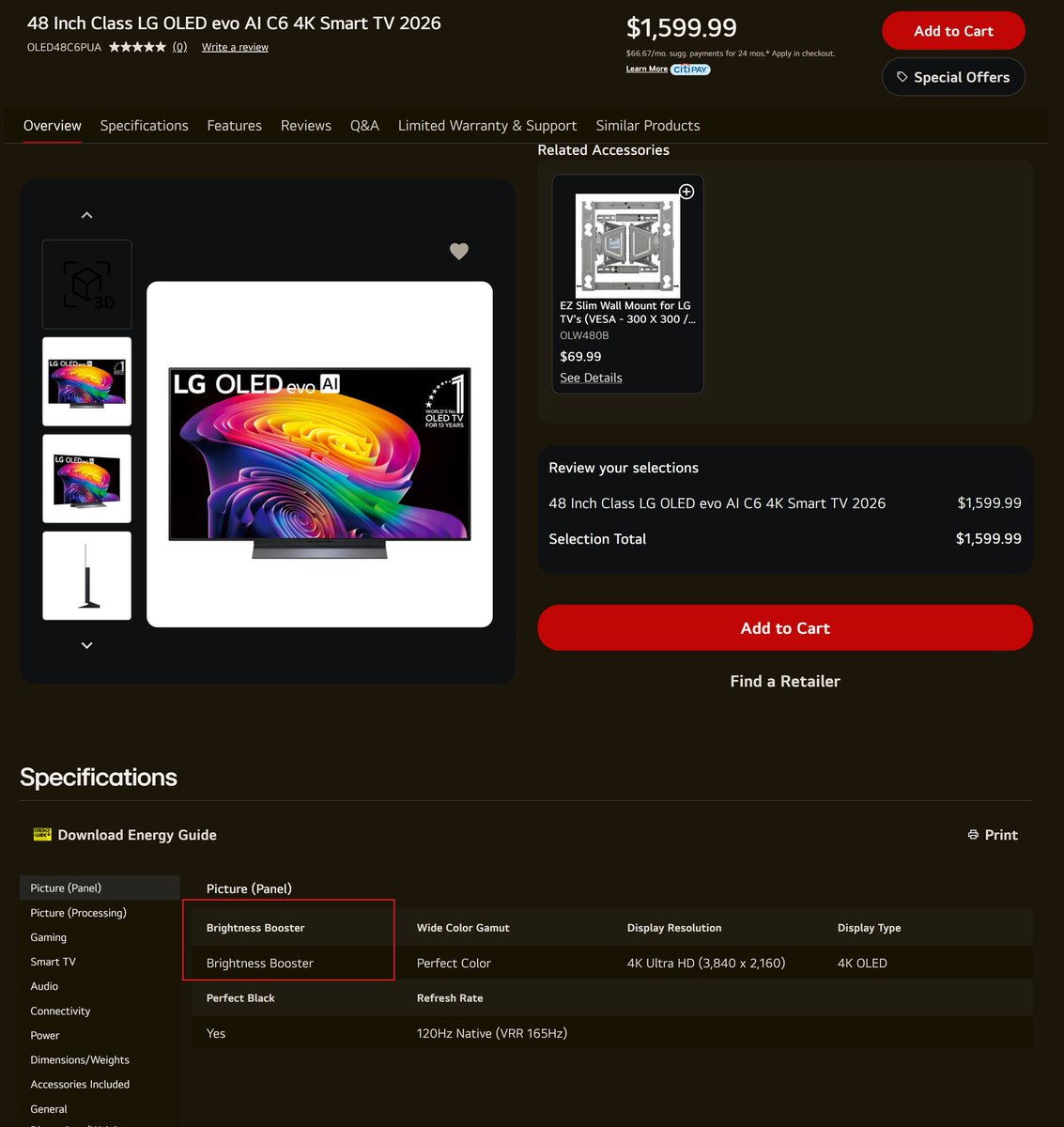Click the Wide Color Gamut header
Viewport: 1064px width, 1127px height.
click(x=463, y=928)
